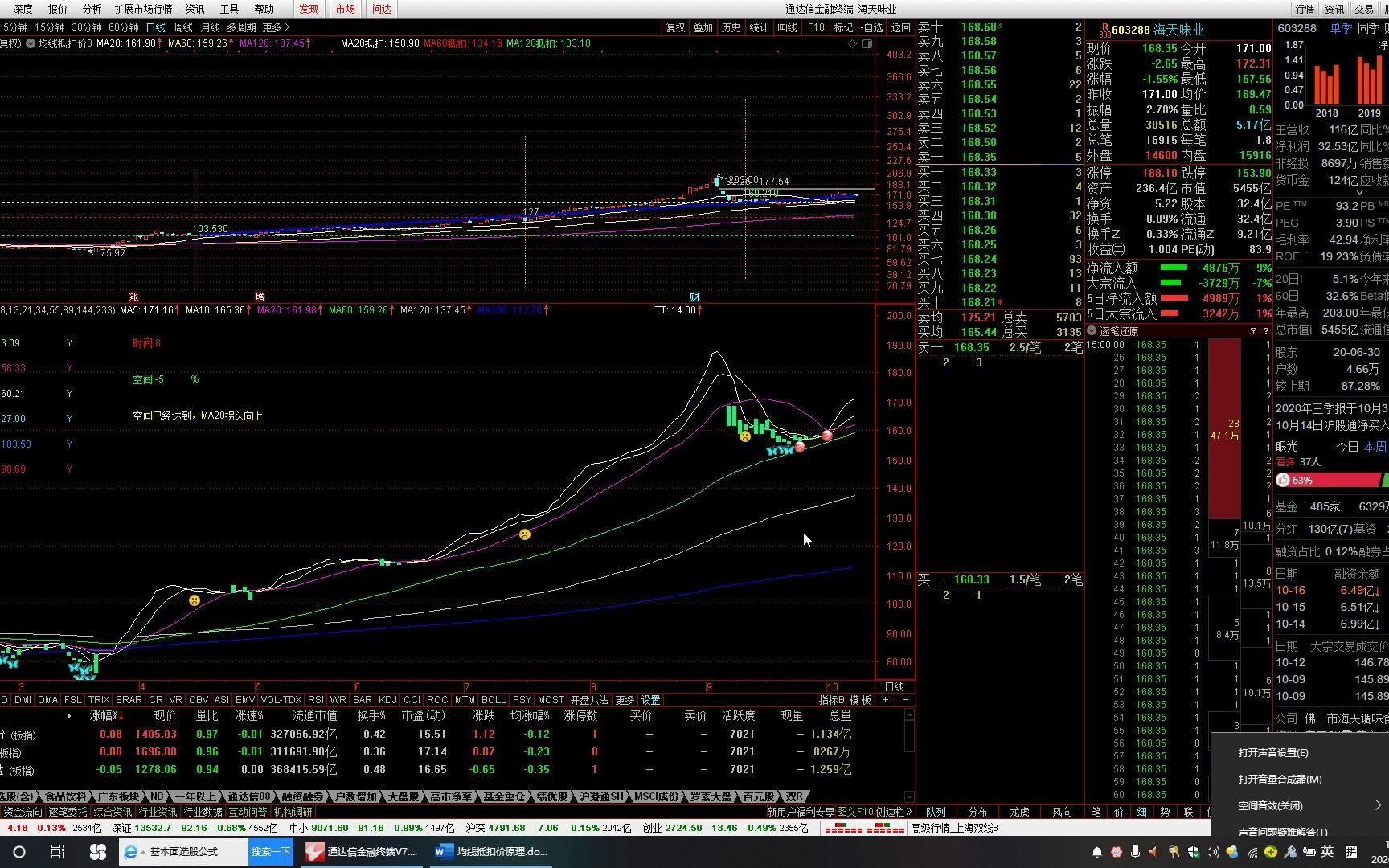Click the keys tray icon

[1174, 852]
